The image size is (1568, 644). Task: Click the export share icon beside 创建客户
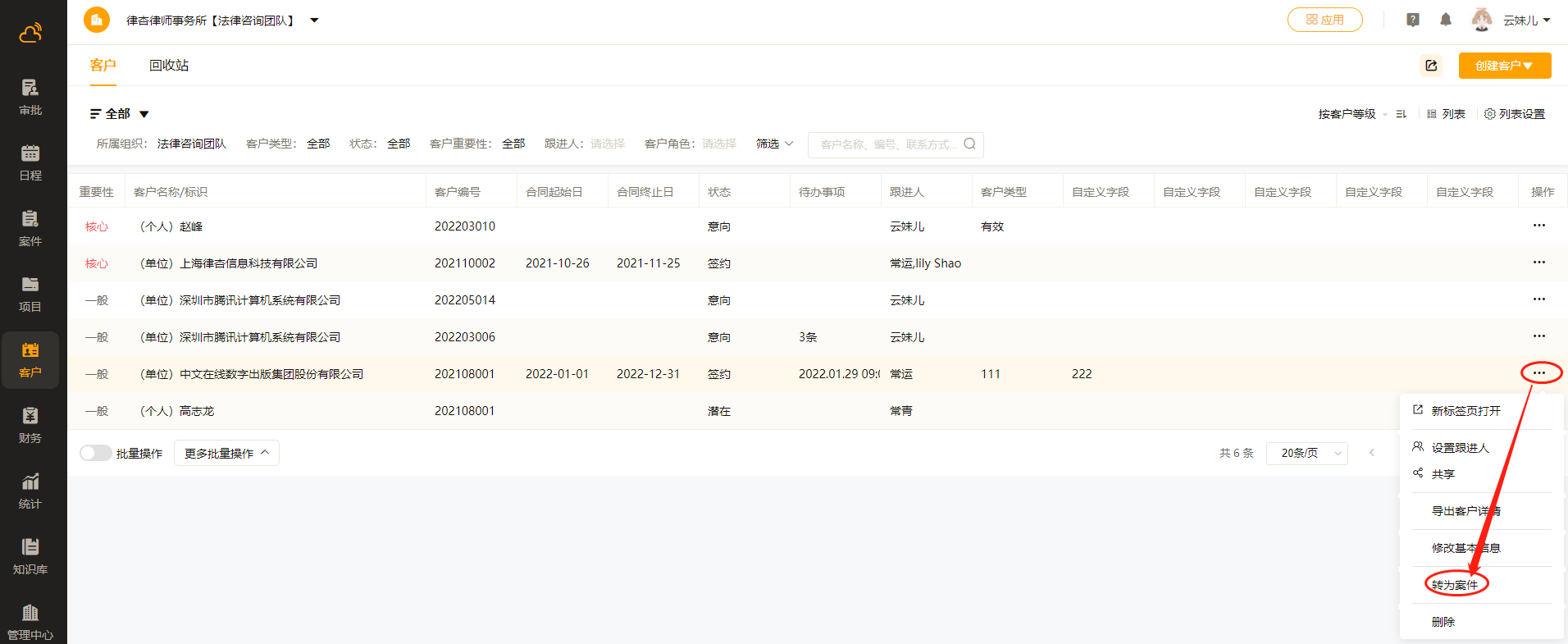pos(1431,66)
